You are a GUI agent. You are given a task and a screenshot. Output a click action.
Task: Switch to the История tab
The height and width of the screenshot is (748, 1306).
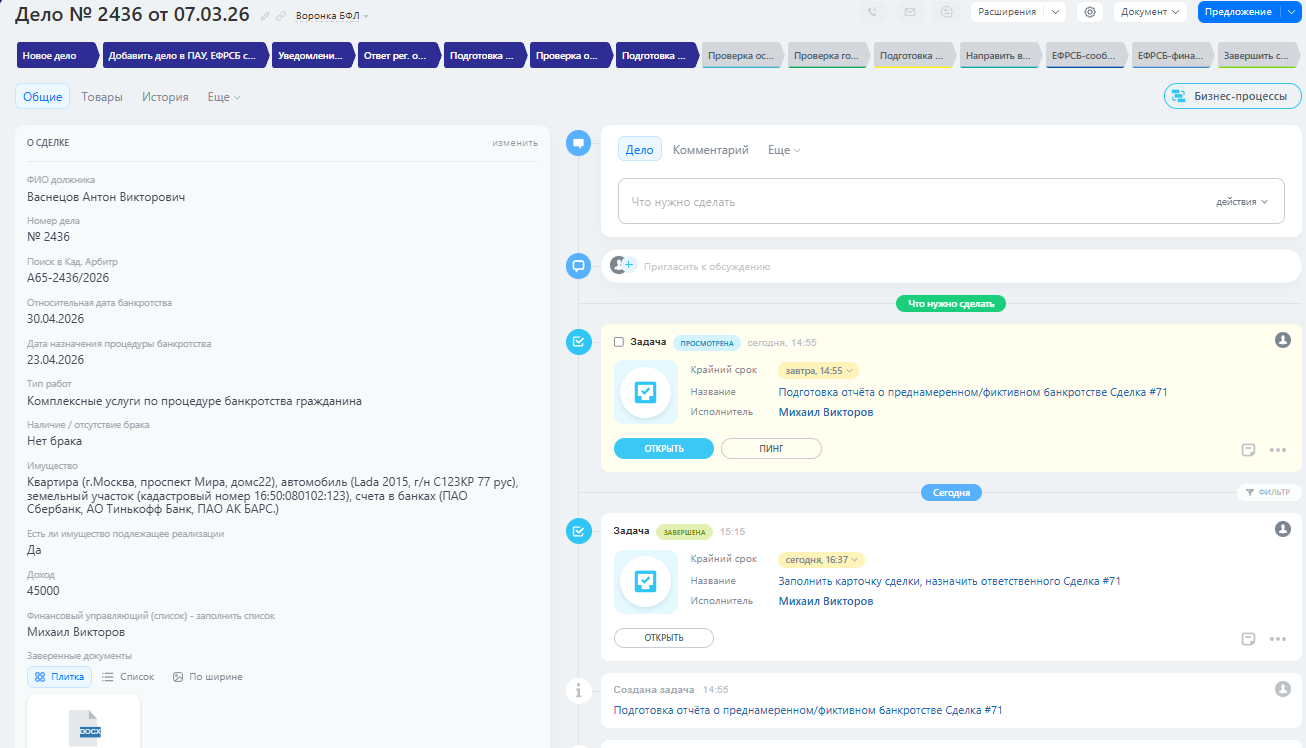pos(165,97)
